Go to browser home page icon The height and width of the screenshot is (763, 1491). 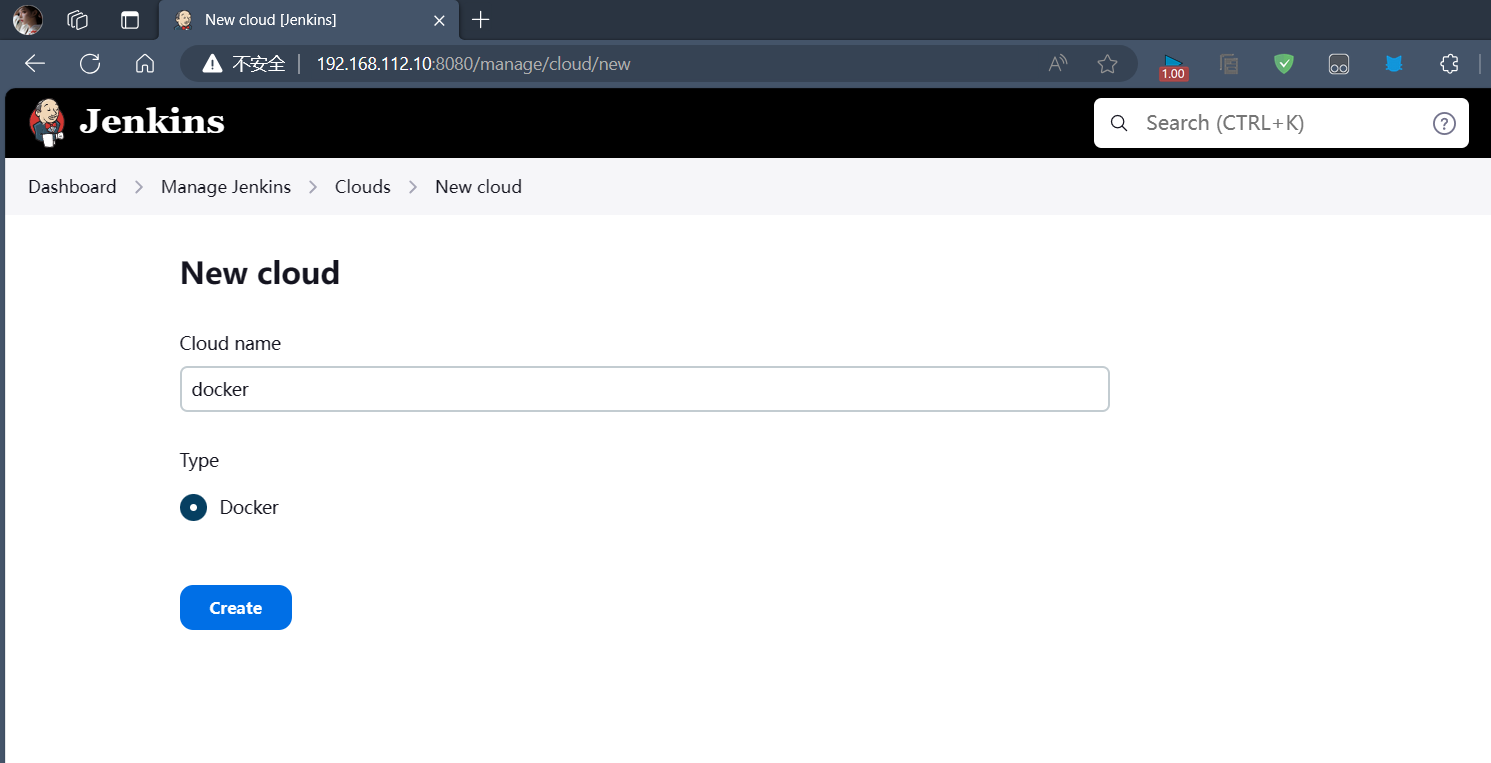[x=145, y=64]
